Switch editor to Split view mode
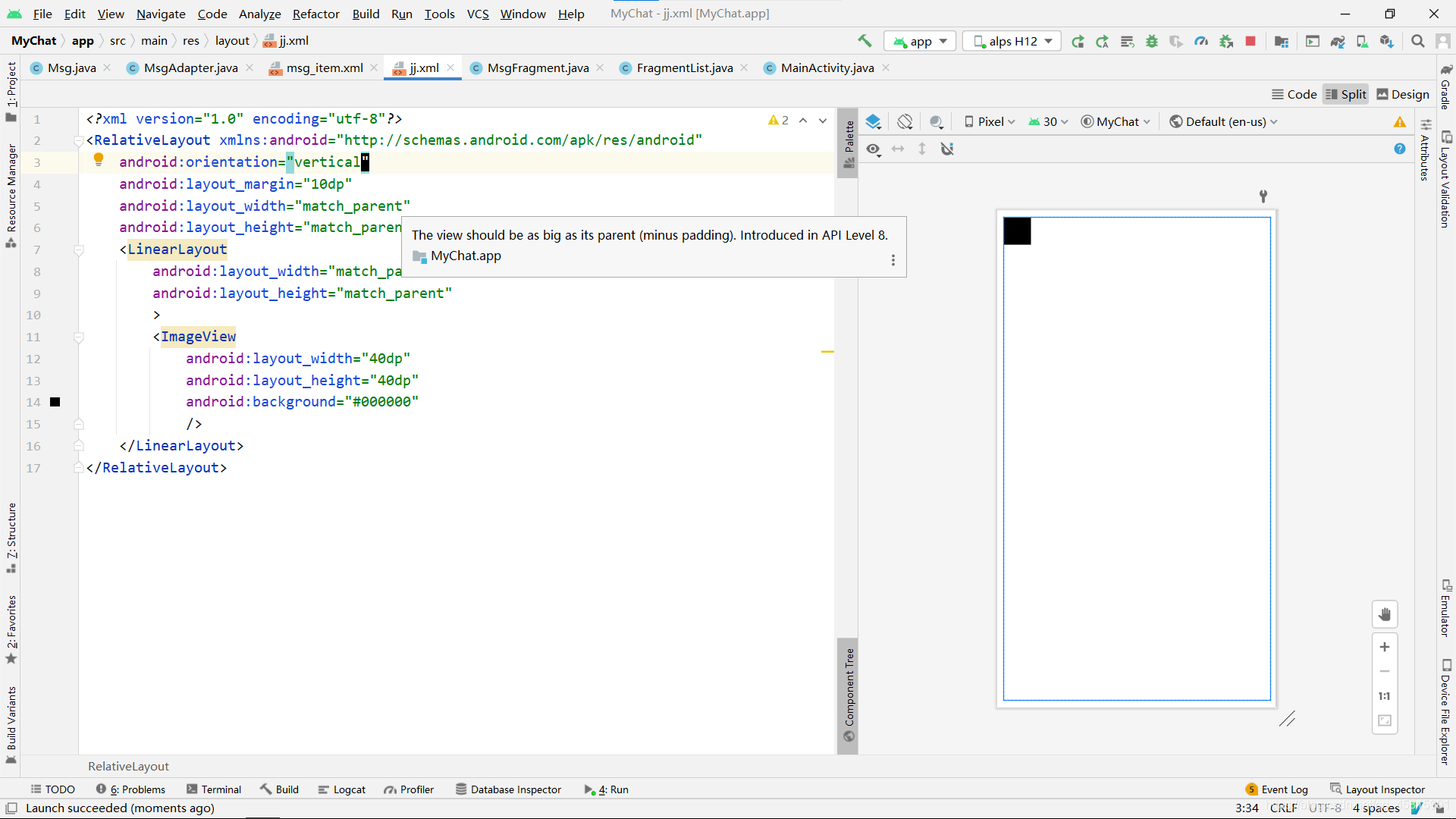 tap(1346, 94)
